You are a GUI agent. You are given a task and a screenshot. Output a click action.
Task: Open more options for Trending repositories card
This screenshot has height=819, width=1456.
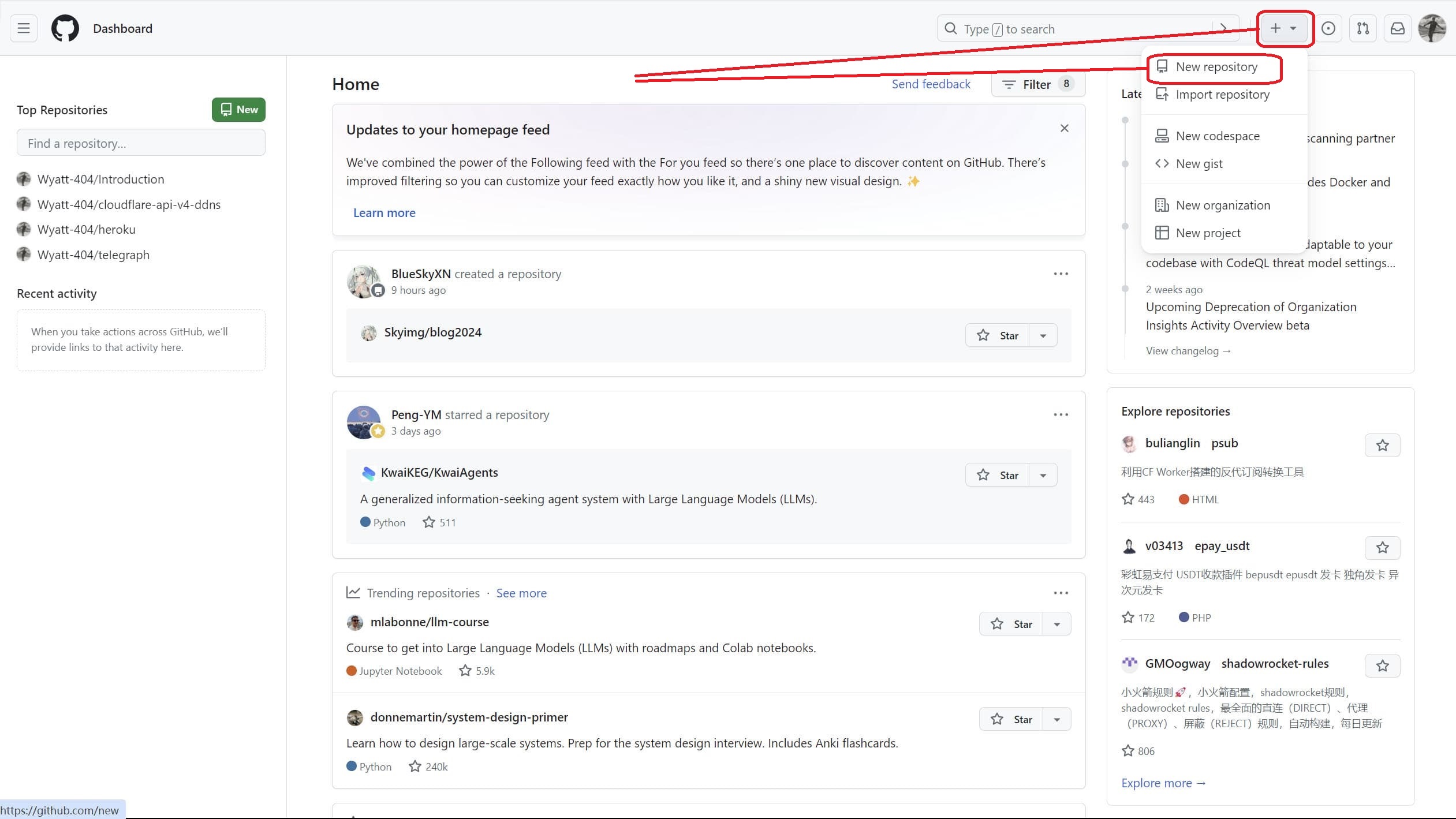[x=1061, y=593]
